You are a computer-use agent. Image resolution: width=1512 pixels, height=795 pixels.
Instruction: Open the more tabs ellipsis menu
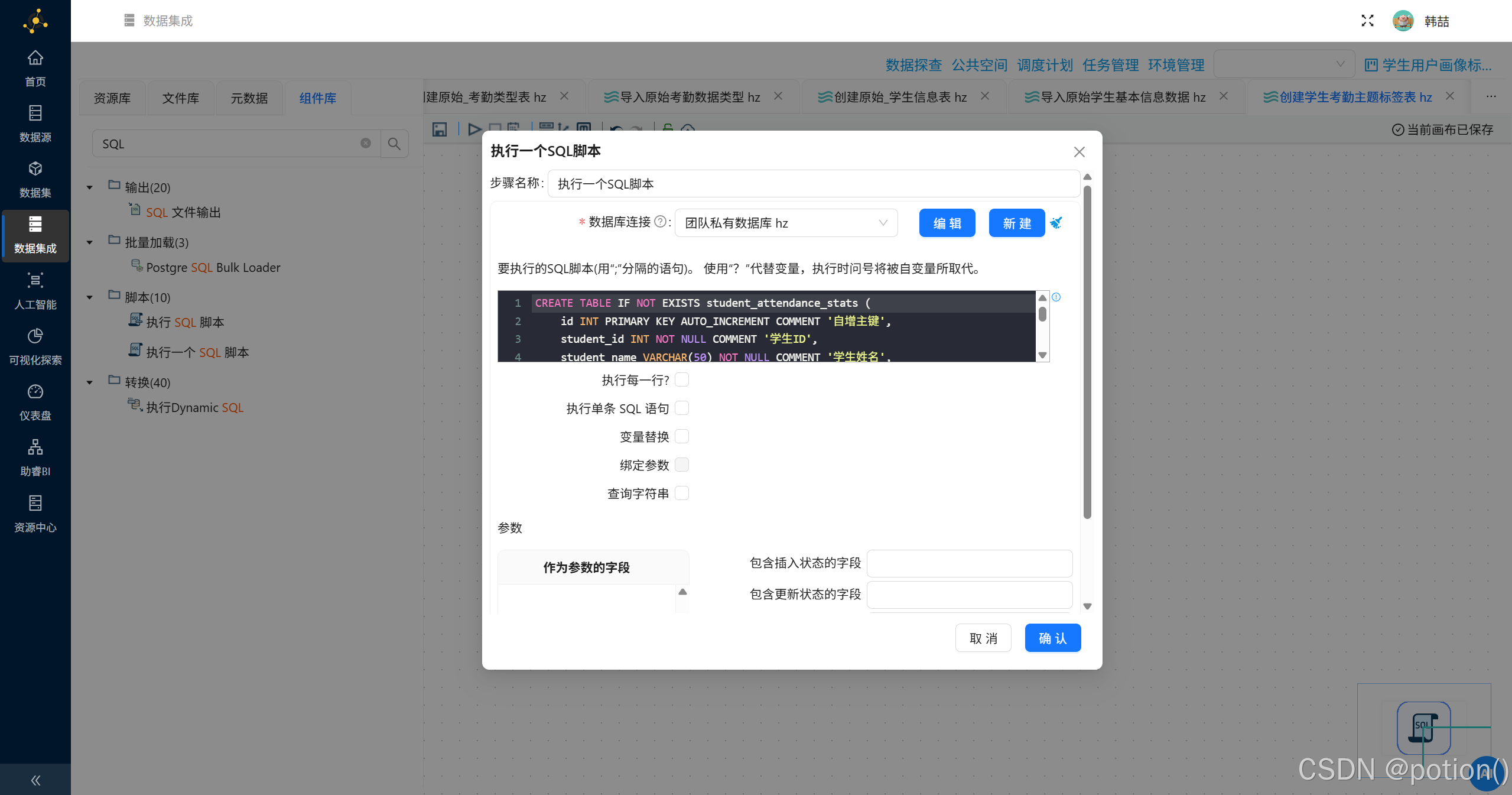1491,96
